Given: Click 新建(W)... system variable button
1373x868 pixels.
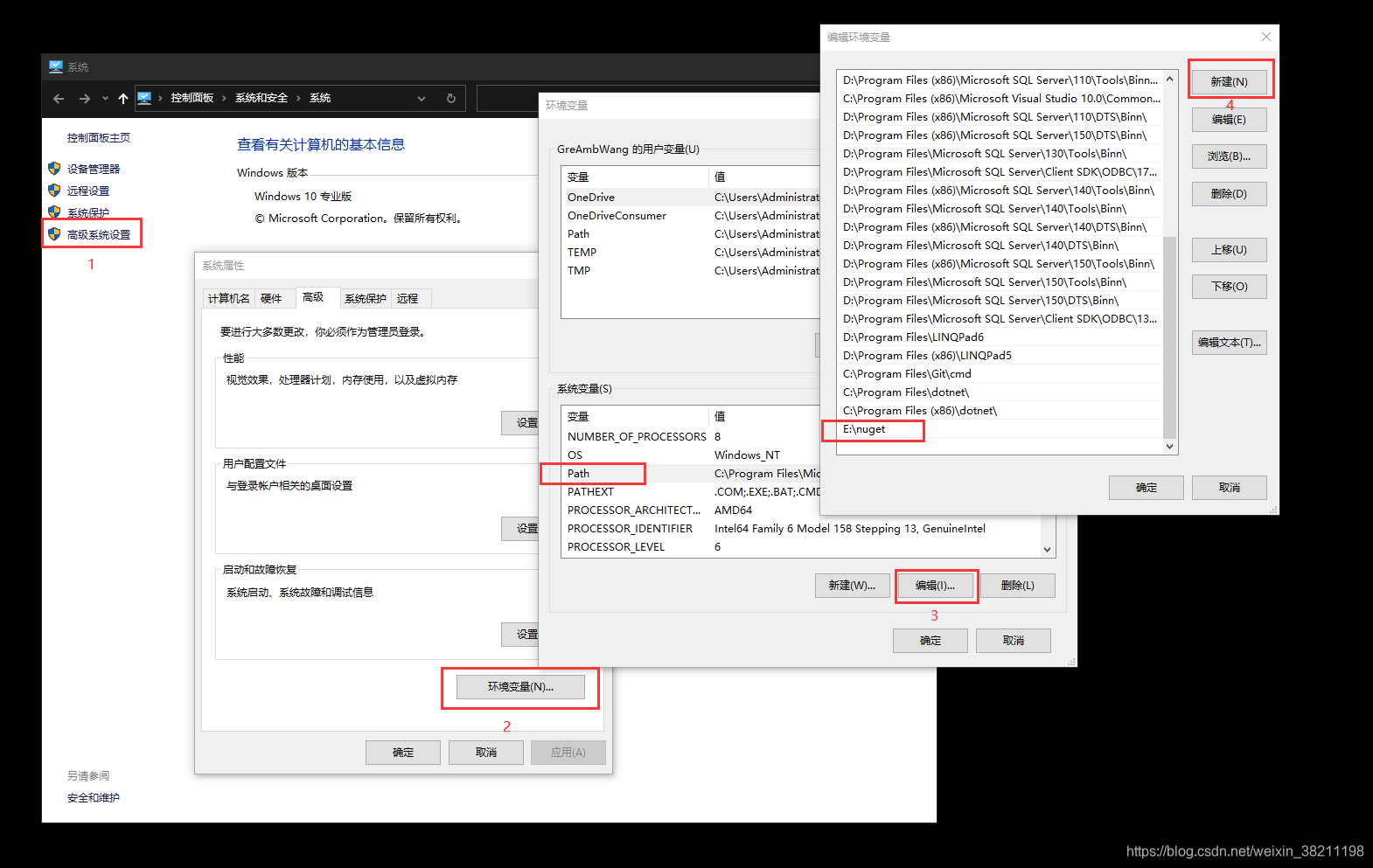Looking at the screenshot, I should coord(853,586).
